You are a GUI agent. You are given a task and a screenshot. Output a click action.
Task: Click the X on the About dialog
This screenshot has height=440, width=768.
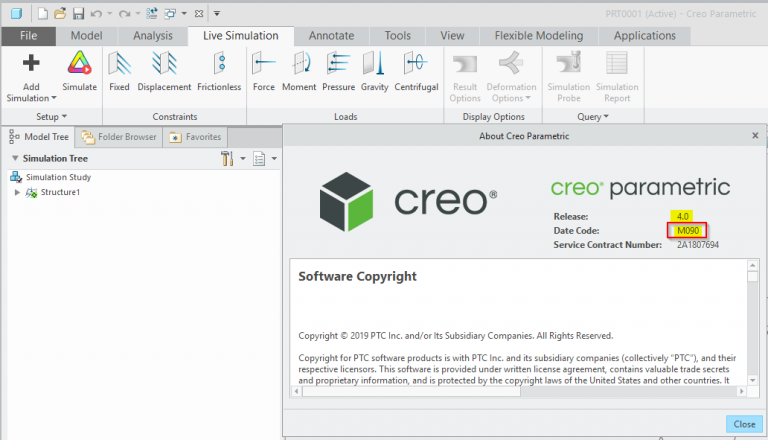[x=755, y=136]
